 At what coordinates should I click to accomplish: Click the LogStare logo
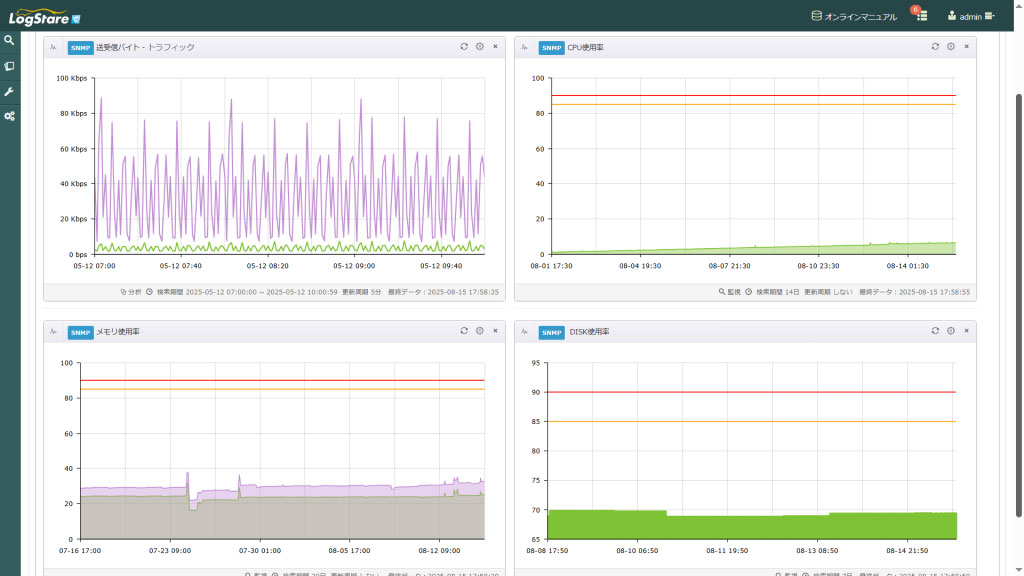pyautogui.click(x=44, y=16)
